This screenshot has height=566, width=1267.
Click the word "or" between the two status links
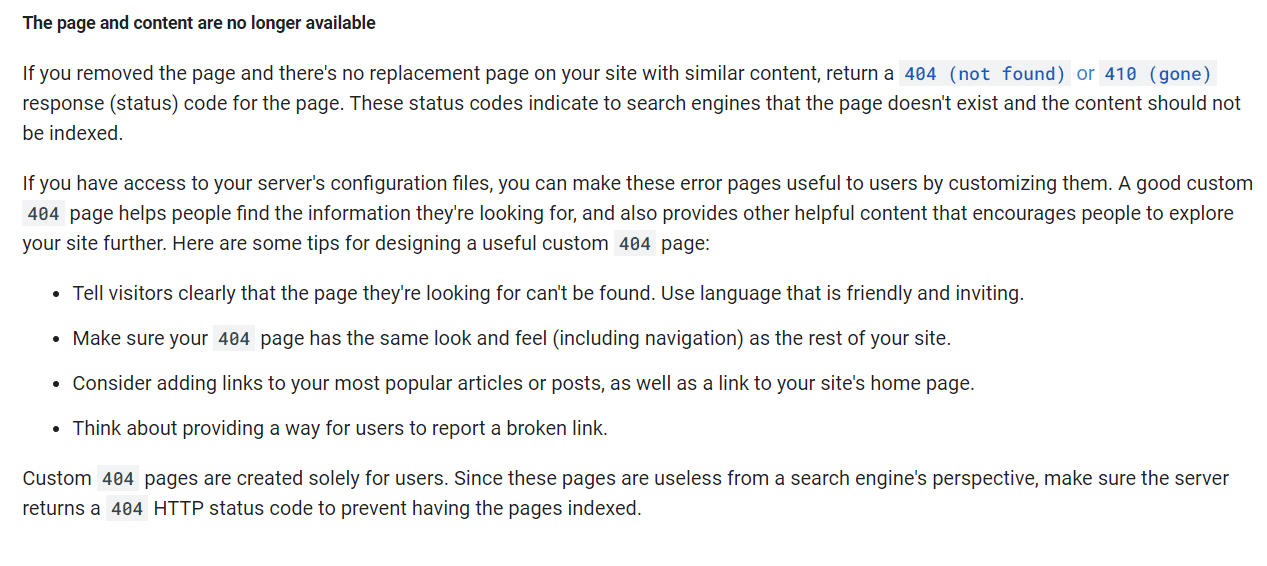pos(1085,74)
